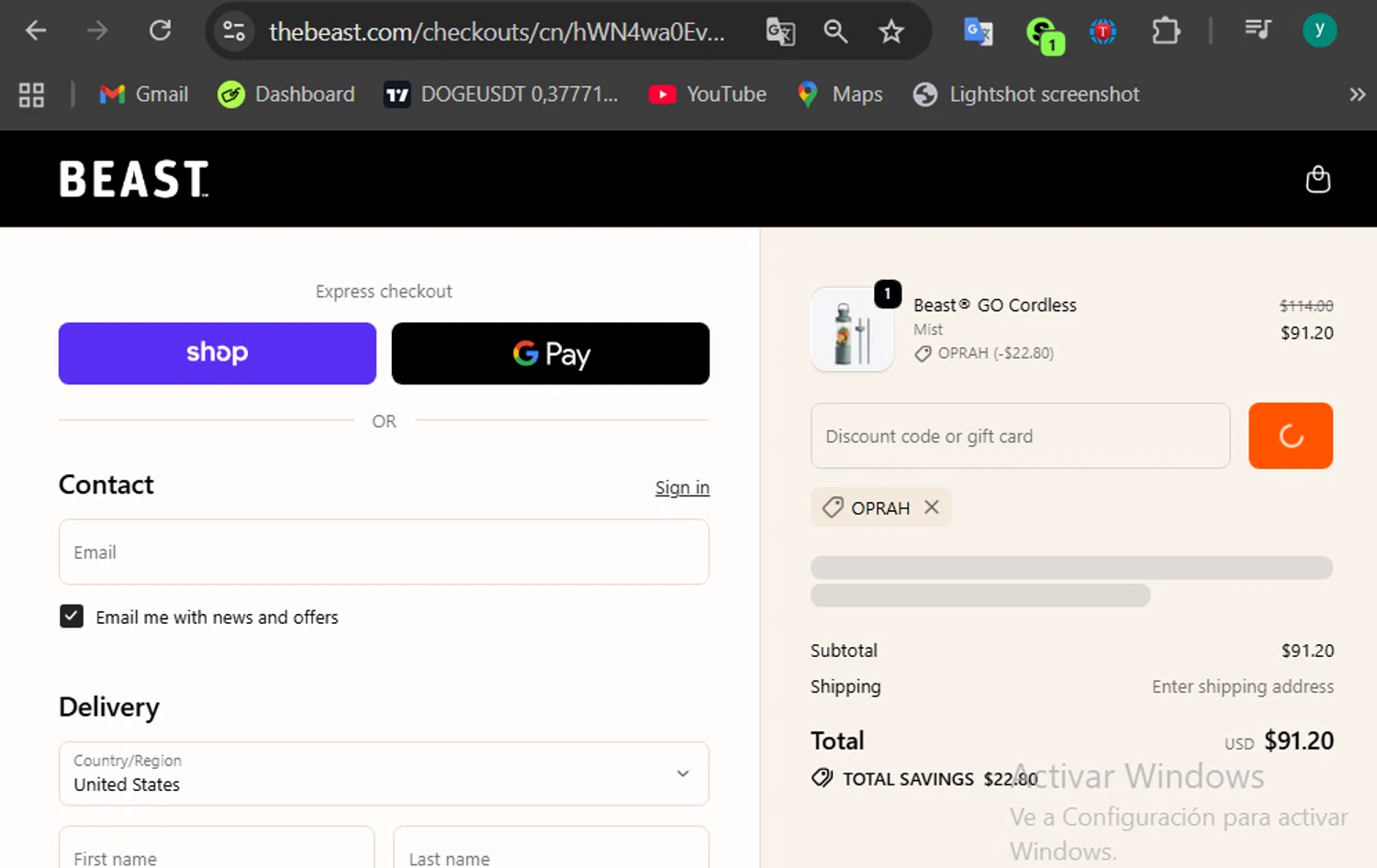1377x868 pixels.
Task: Open the Google Translate extension
Action: 978,32
